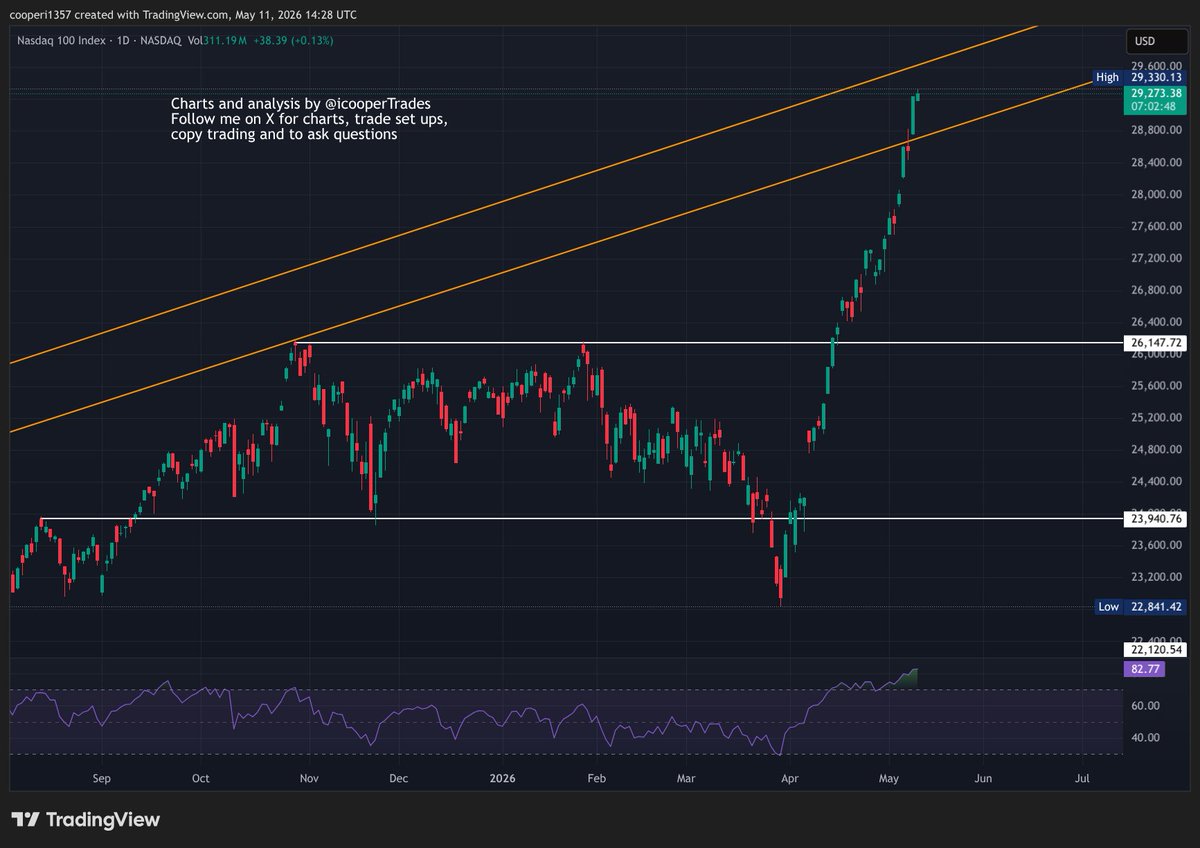The image size is (1200, 848).
Task: Click the High 29,330.13 price label
Action: (x=1139, y=77)
